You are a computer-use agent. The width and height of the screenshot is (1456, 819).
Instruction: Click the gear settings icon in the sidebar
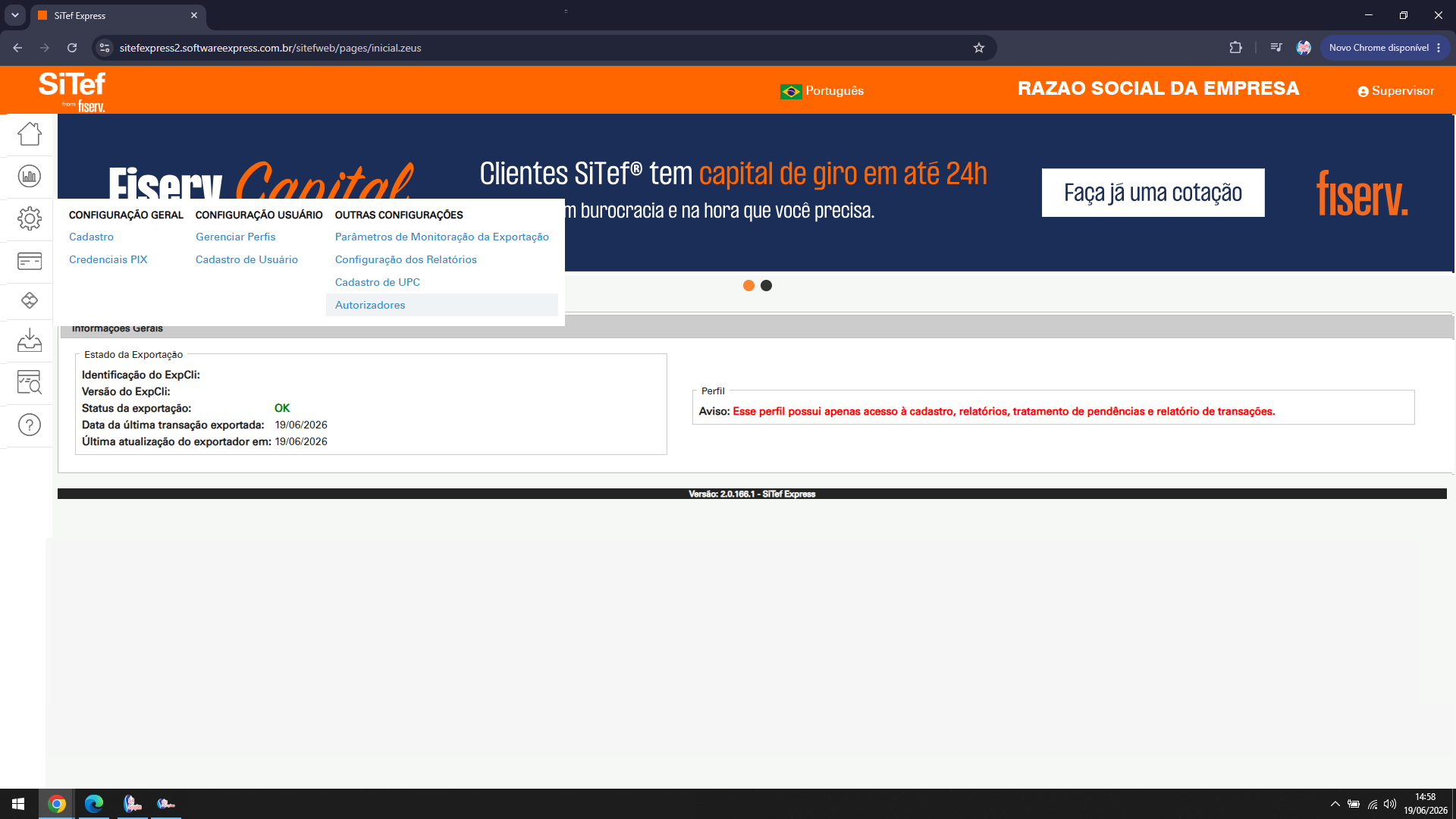(30, 219)
